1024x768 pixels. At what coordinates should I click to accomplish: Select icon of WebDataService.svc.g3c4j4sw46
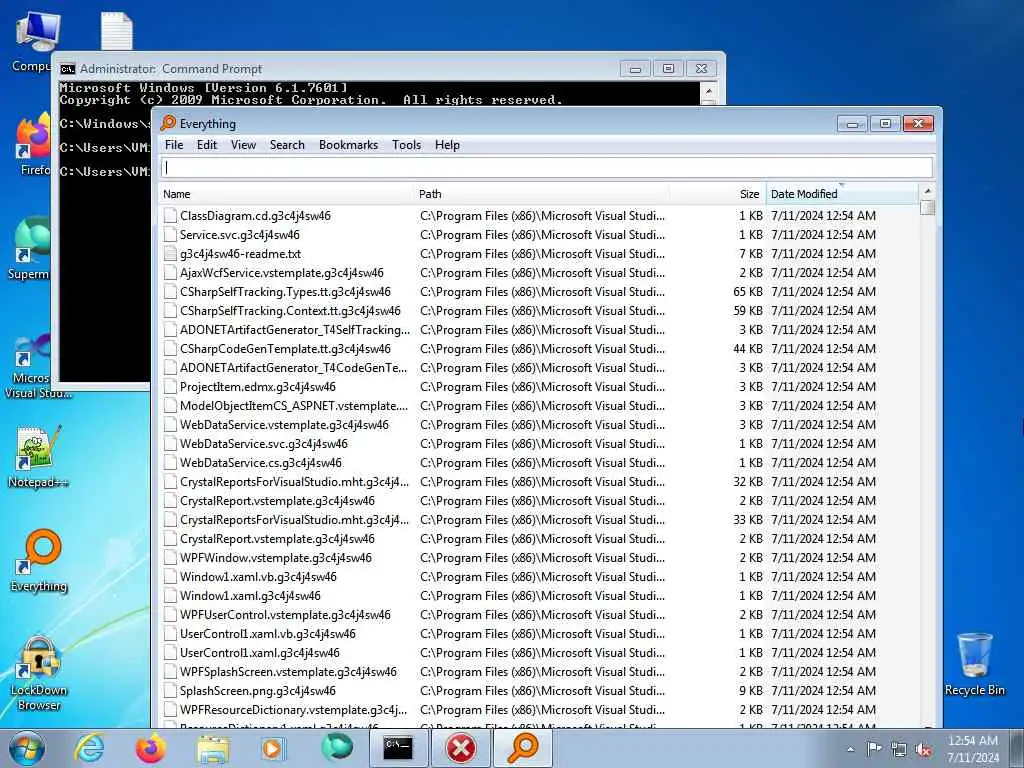pyautogui.click(x=170, y=443)
